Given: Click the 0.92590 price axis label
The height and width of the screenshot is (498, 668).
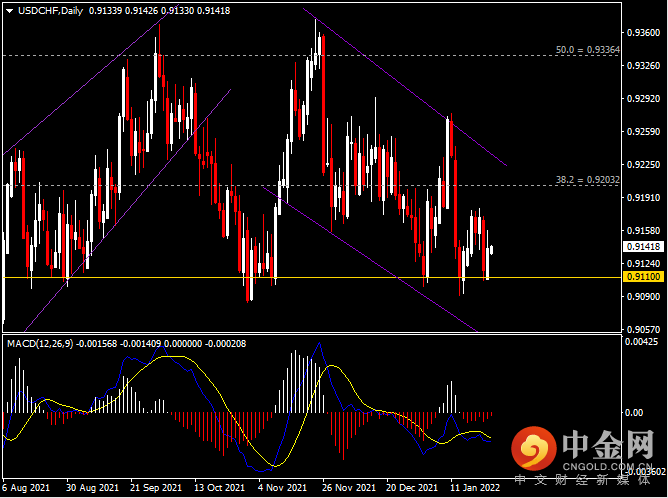Looking at the screenshot, I should (x=643, y=132).
